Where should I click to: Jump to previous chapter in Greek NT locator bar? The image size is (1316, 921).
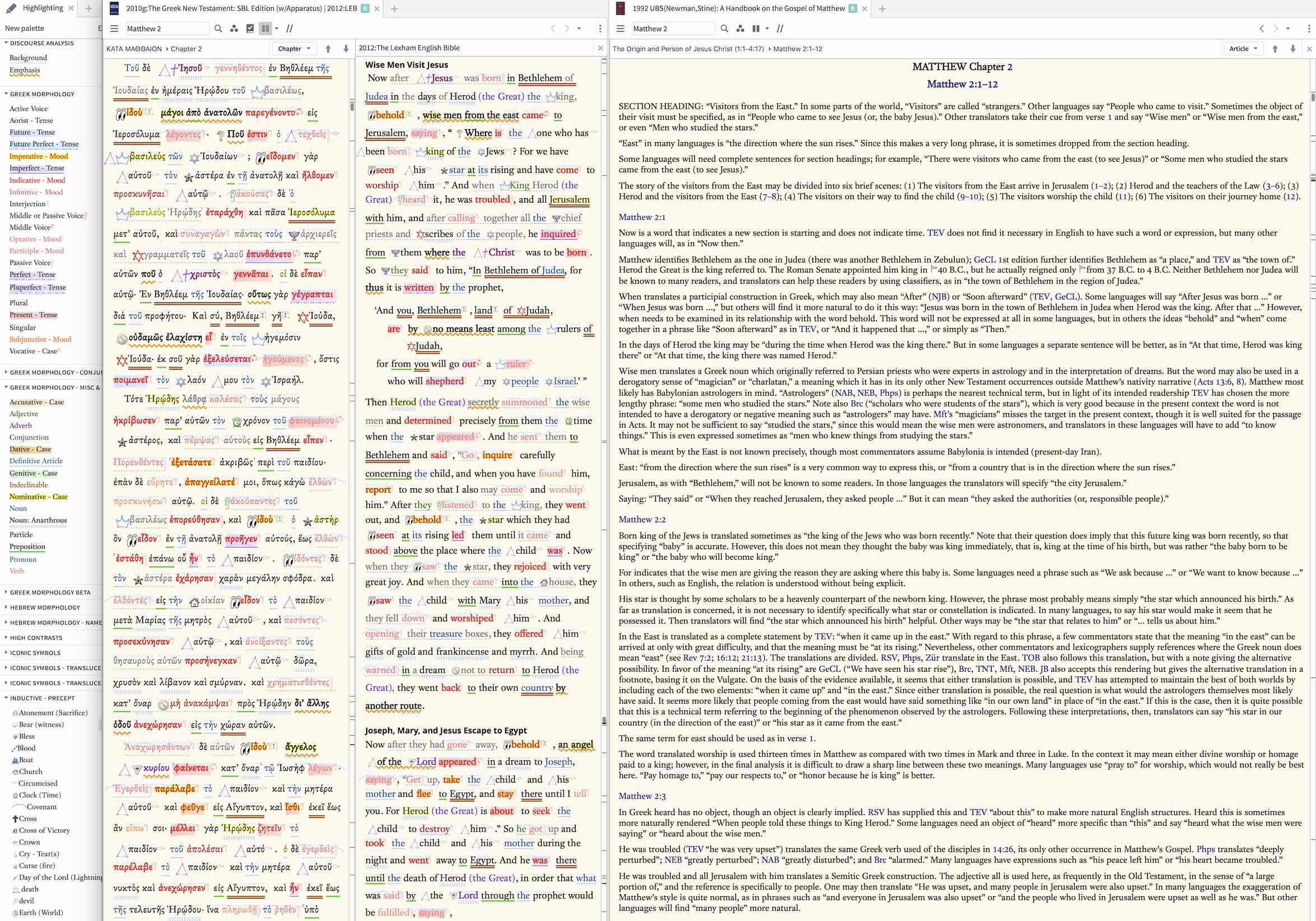click(x=328, y=49)
